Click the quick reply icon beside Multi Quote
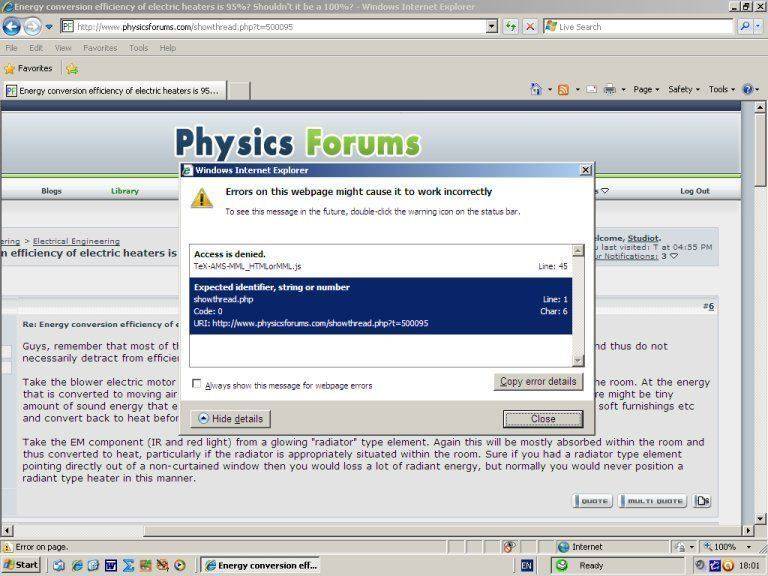 pos(702,501)
